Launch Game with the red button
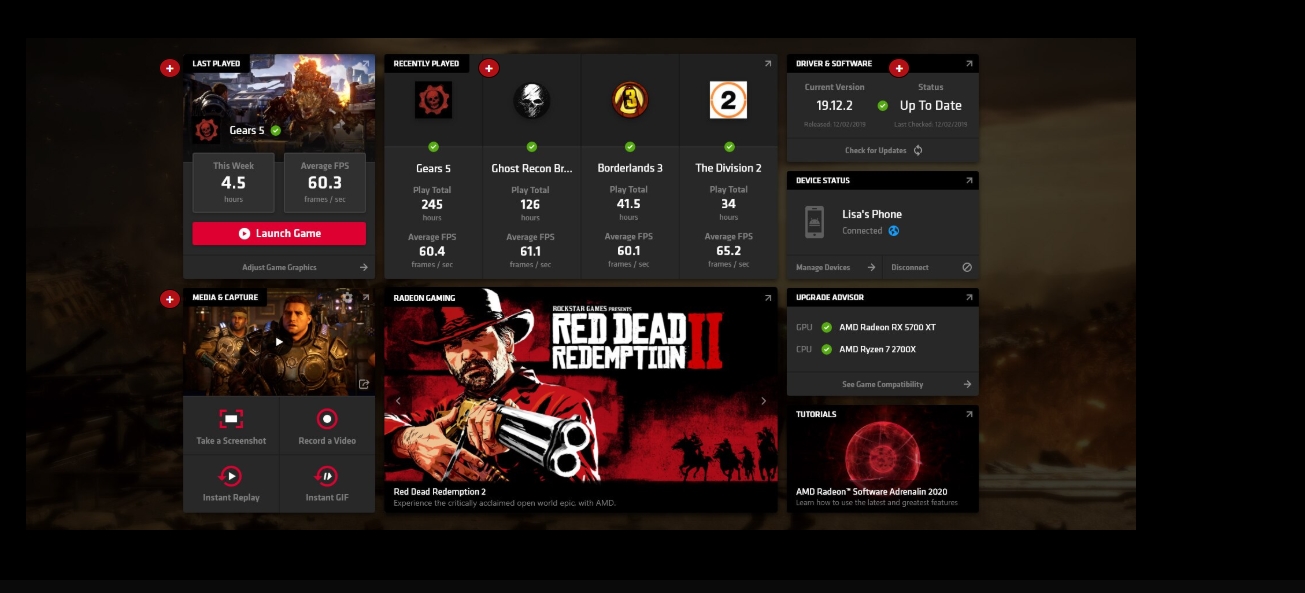Image resolution: width=1305 pixels, height=593 pixels. [279, 233]
